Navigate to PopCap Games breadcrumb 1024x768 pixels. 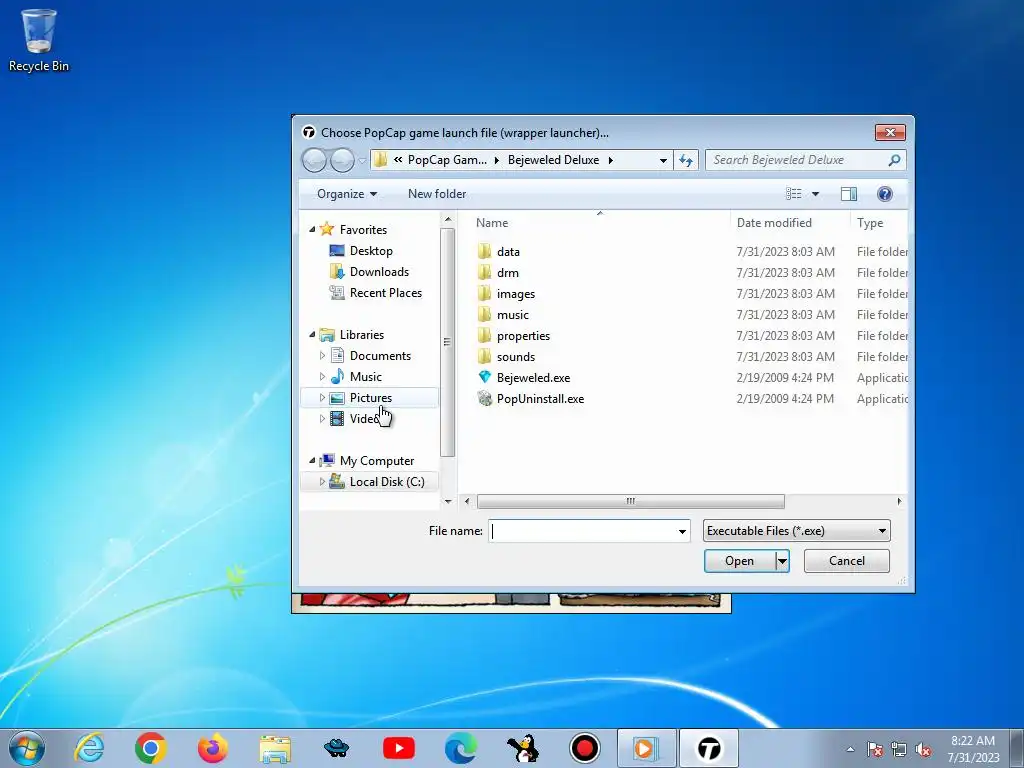(x=447, y=160)
